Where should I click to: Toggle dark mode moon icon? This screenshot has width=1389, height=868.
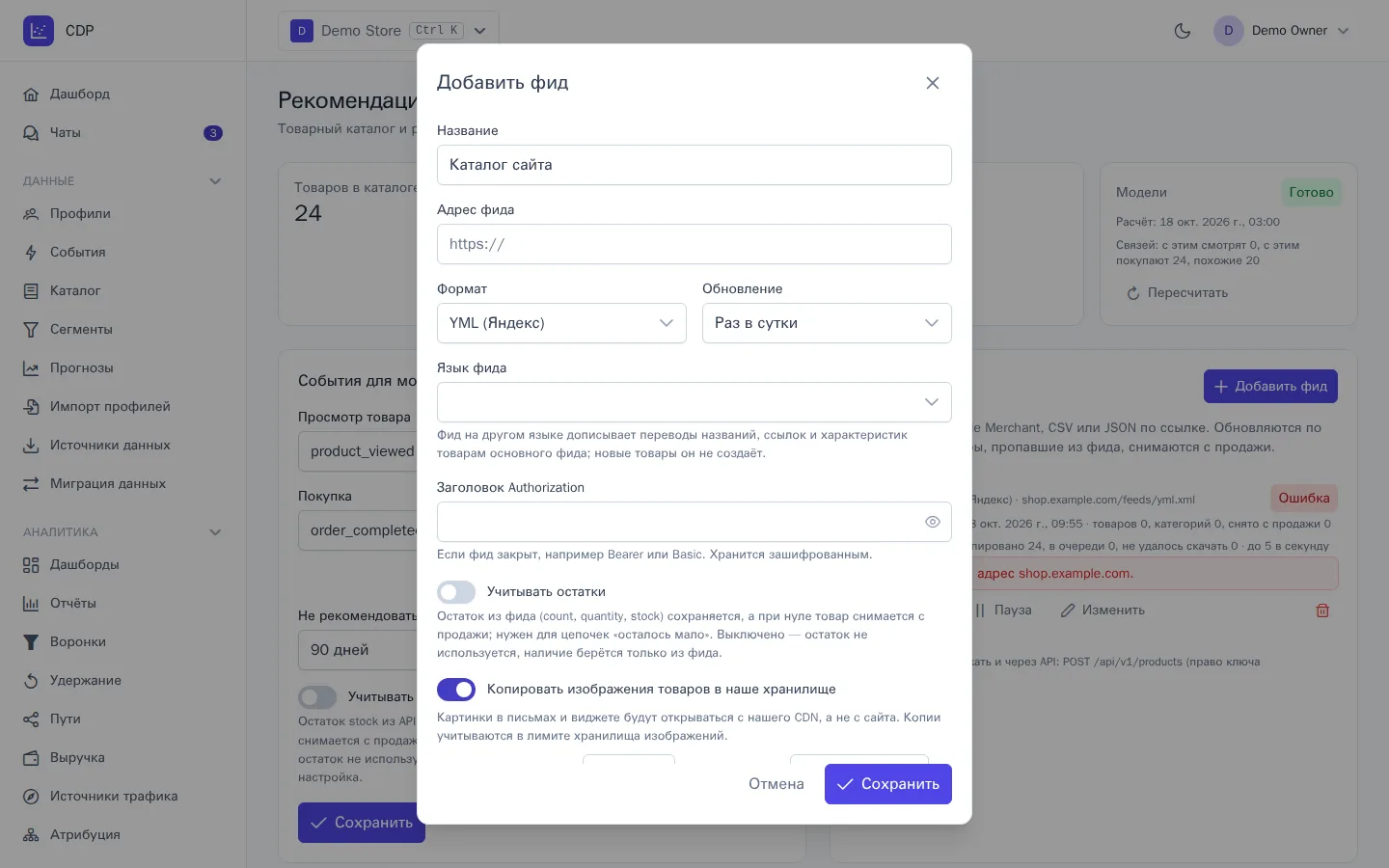pos(1183,31)
